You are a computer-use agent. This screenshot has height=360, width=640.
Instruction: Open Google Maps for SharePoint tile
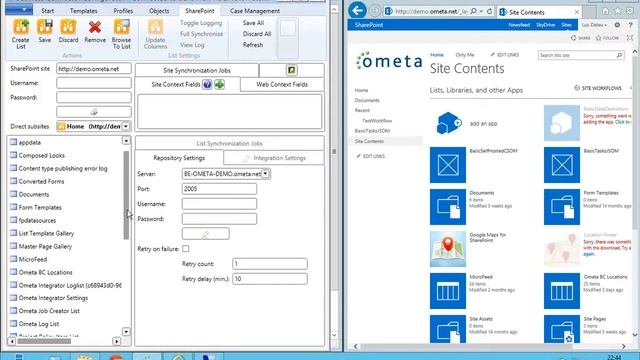pos(448,249)
